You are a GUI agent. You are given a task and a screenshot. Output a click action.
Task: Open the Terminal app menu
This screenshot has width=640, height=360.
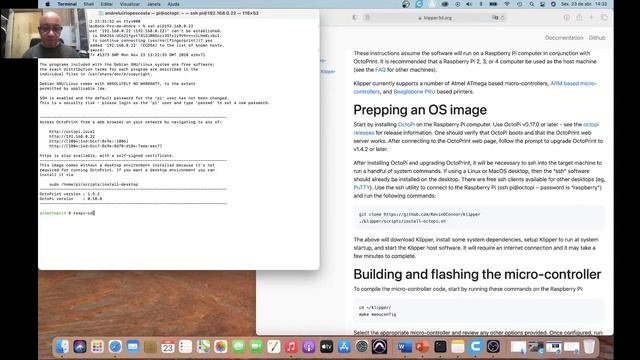pos(67,4)
